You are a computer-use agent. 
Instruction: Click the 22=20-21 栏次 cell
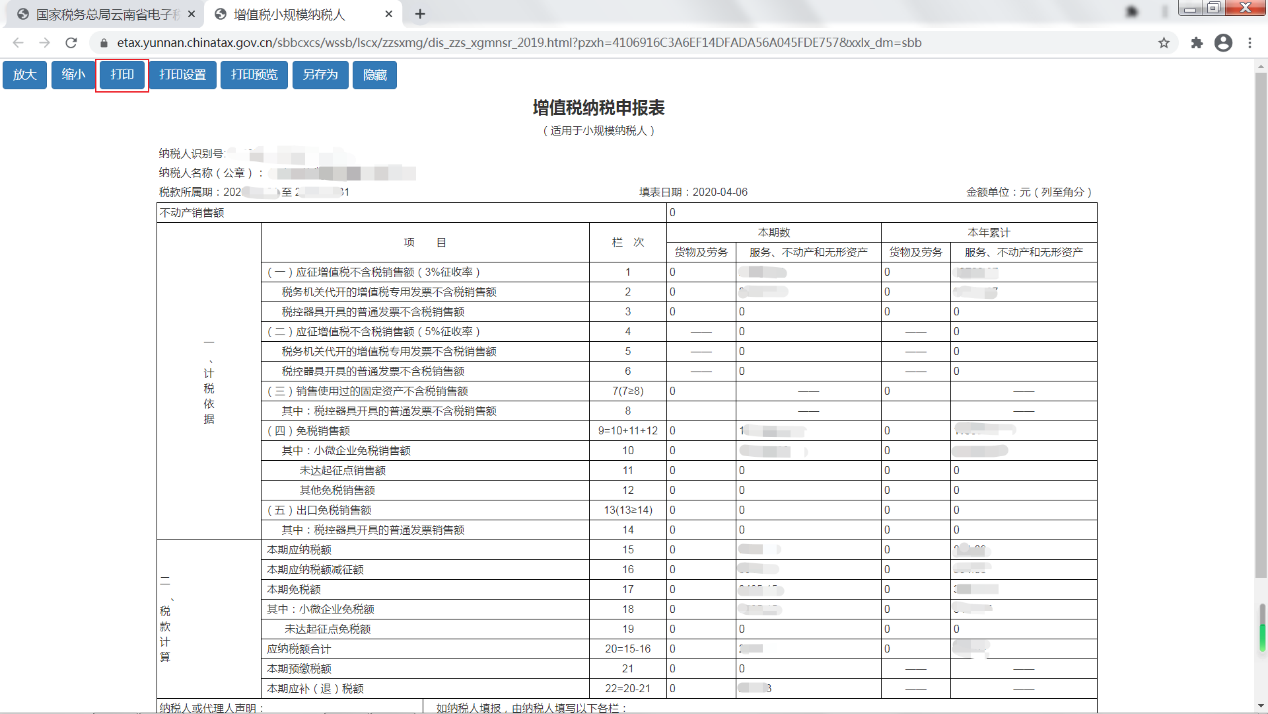(628, 689)
